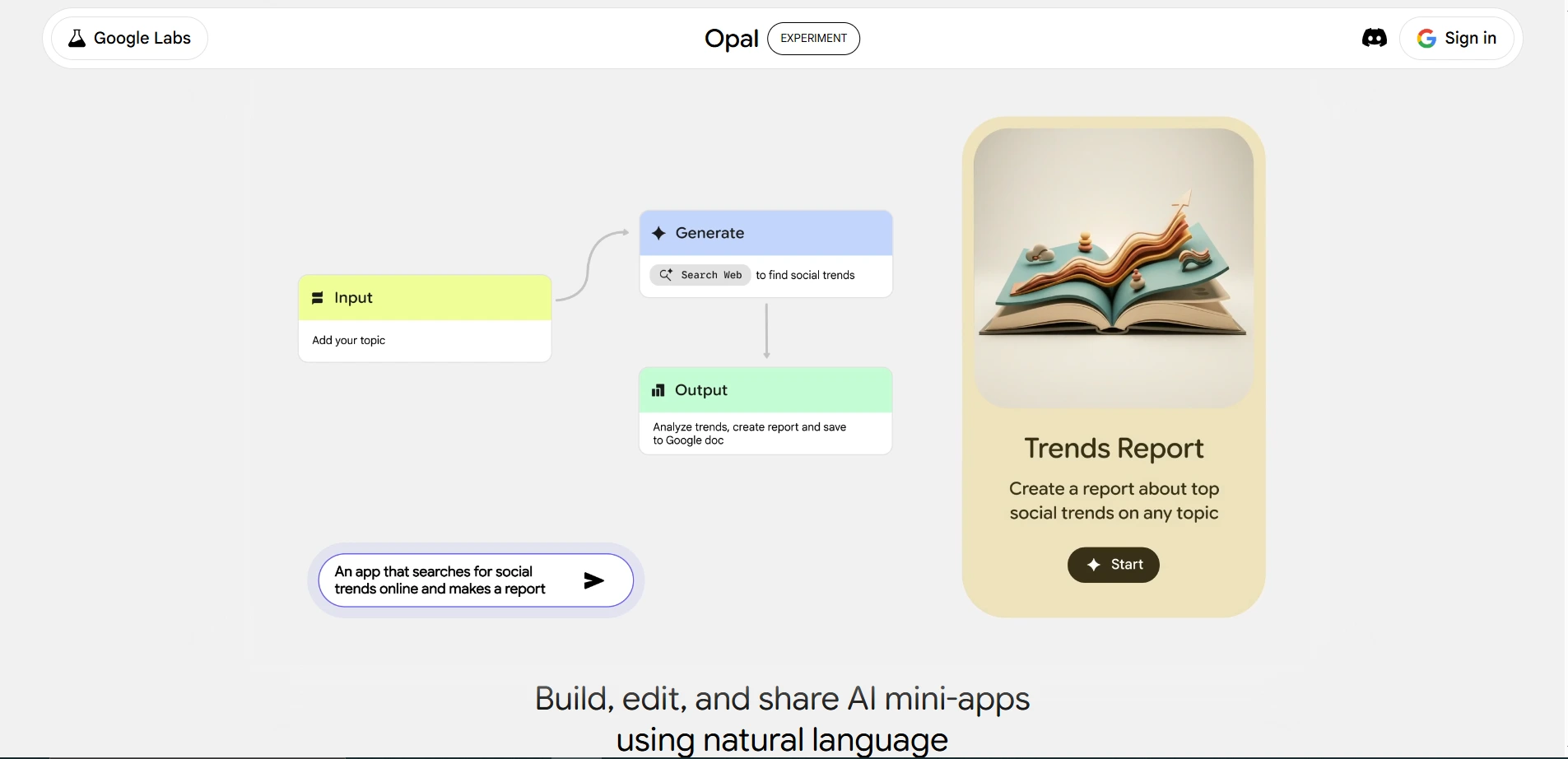Click the Trends Report book illustration
The width and height of the screenshot is (1568, 759).
click(x=1113, y=268)
